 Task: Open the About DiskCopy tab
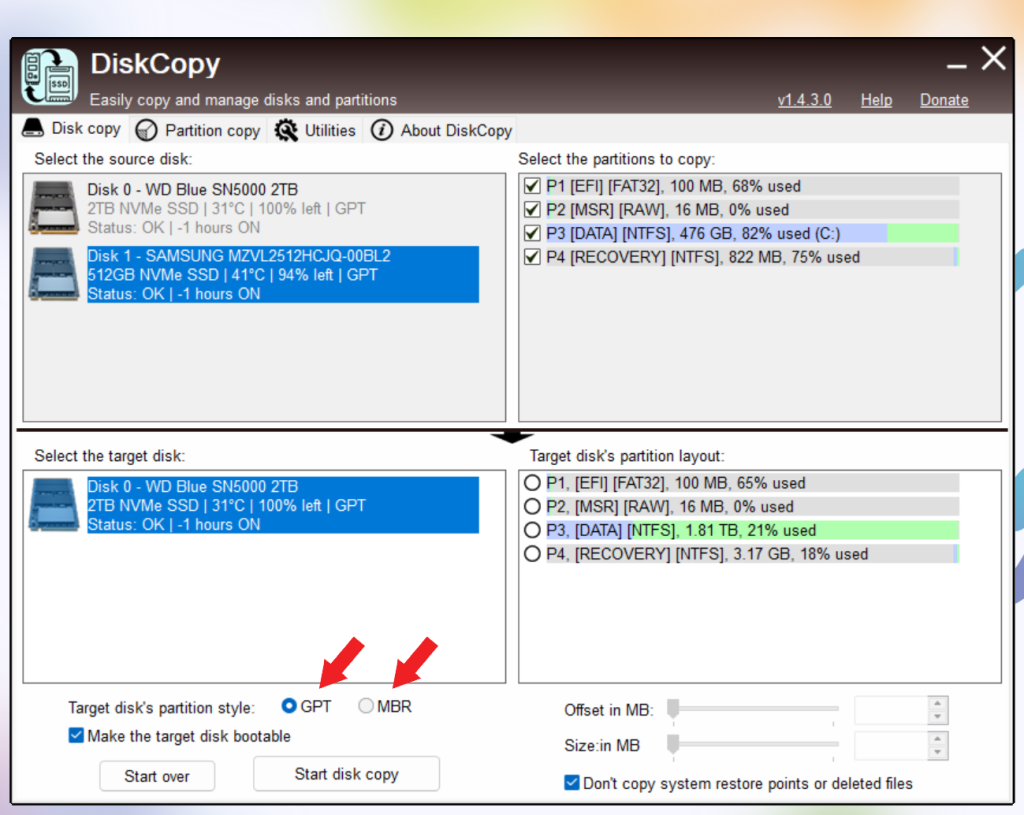point(441,131)
